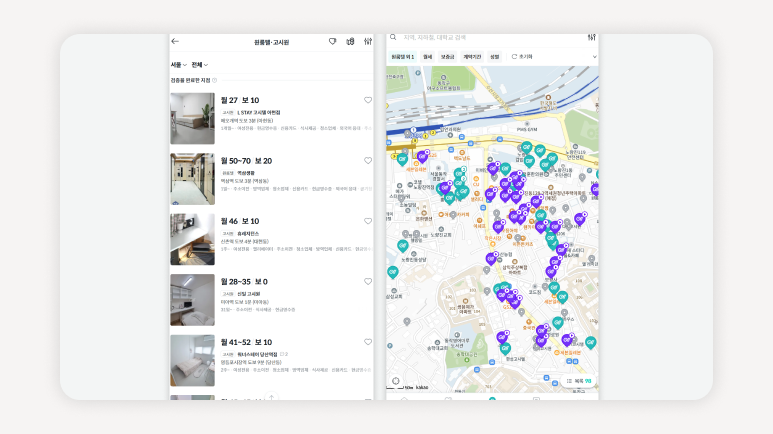Click the current location target icon on map

click(x=395, y=380)
